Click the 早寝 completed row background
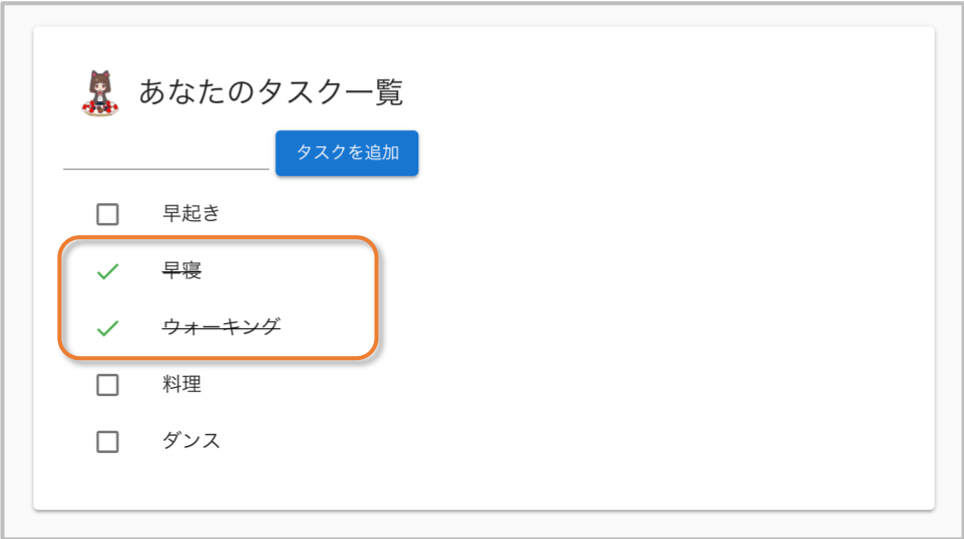The image size is (964, 539). (x=492, y=271)
